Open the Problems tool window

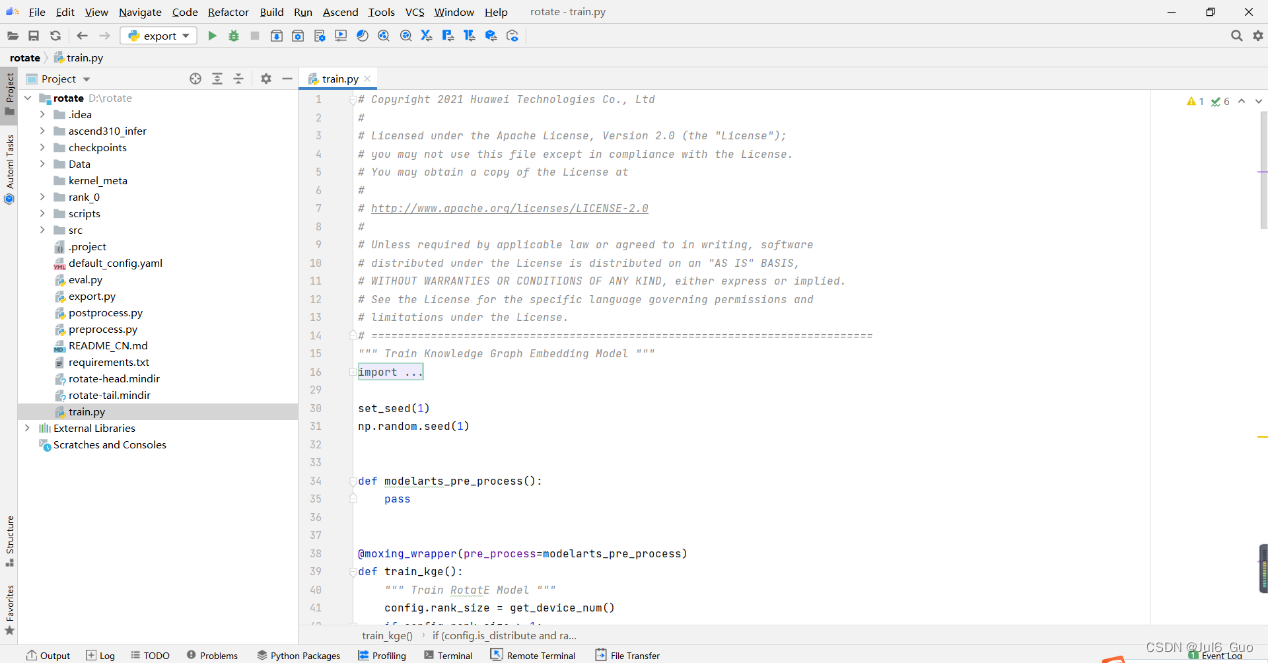pyautogui.click(x=212, y=655)
